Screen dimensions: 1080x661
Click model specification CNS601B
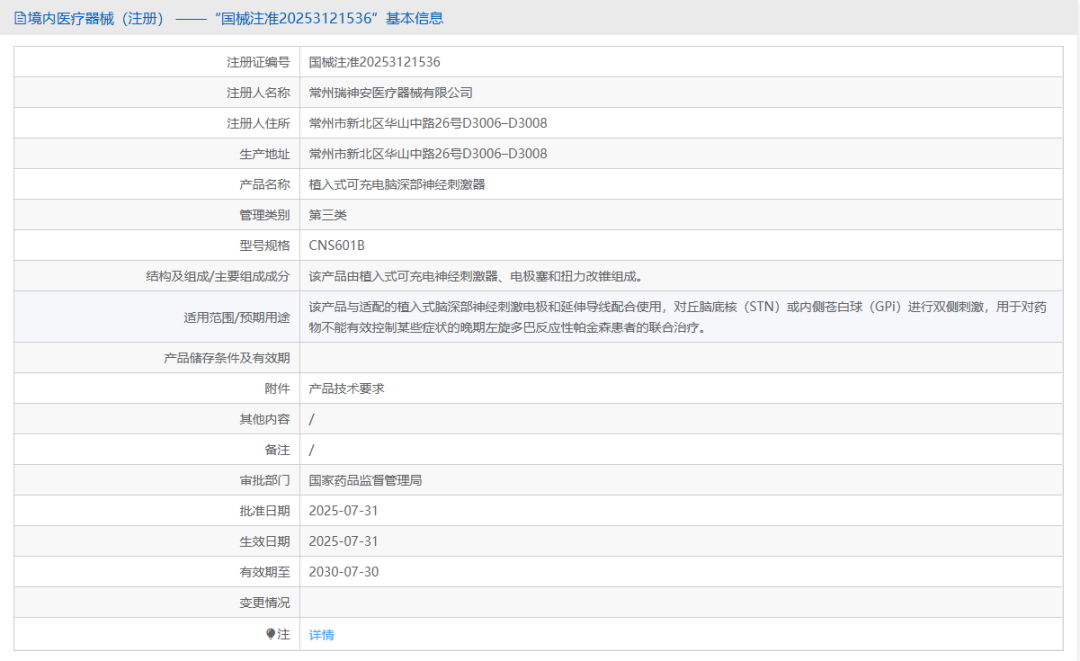point(336,245)
